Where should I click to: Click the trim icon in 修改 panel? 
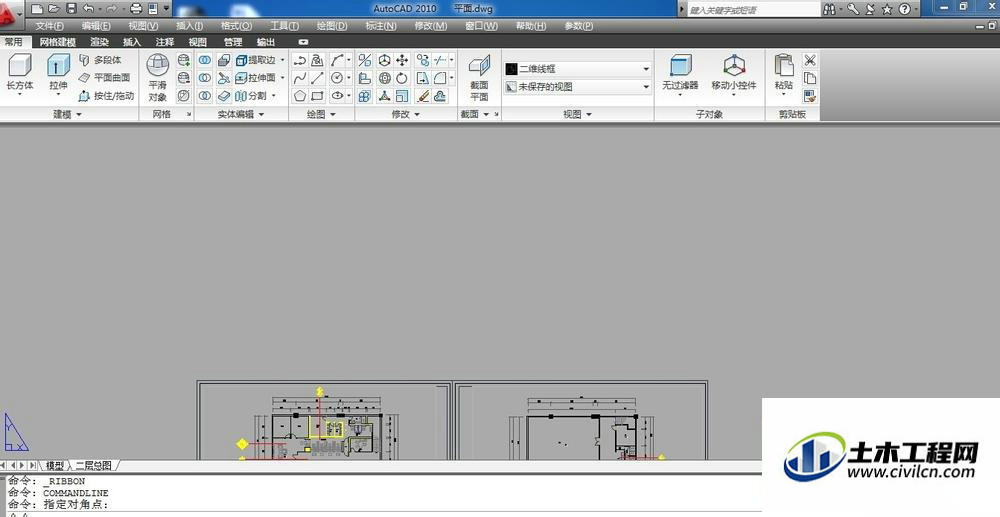click(x=440, y=60)
